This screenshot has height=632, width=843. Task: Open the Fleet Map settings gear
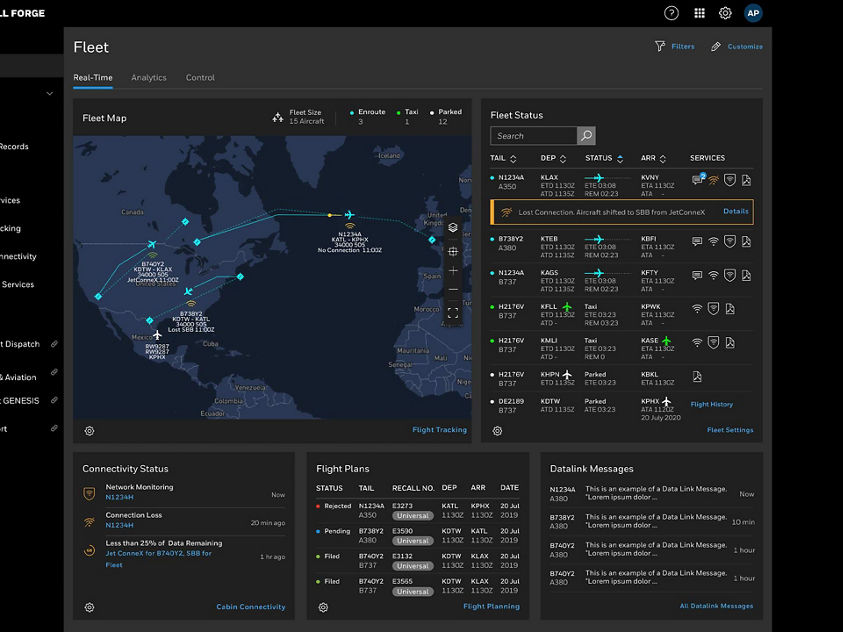pyautogui.click(x=89, y=431)
